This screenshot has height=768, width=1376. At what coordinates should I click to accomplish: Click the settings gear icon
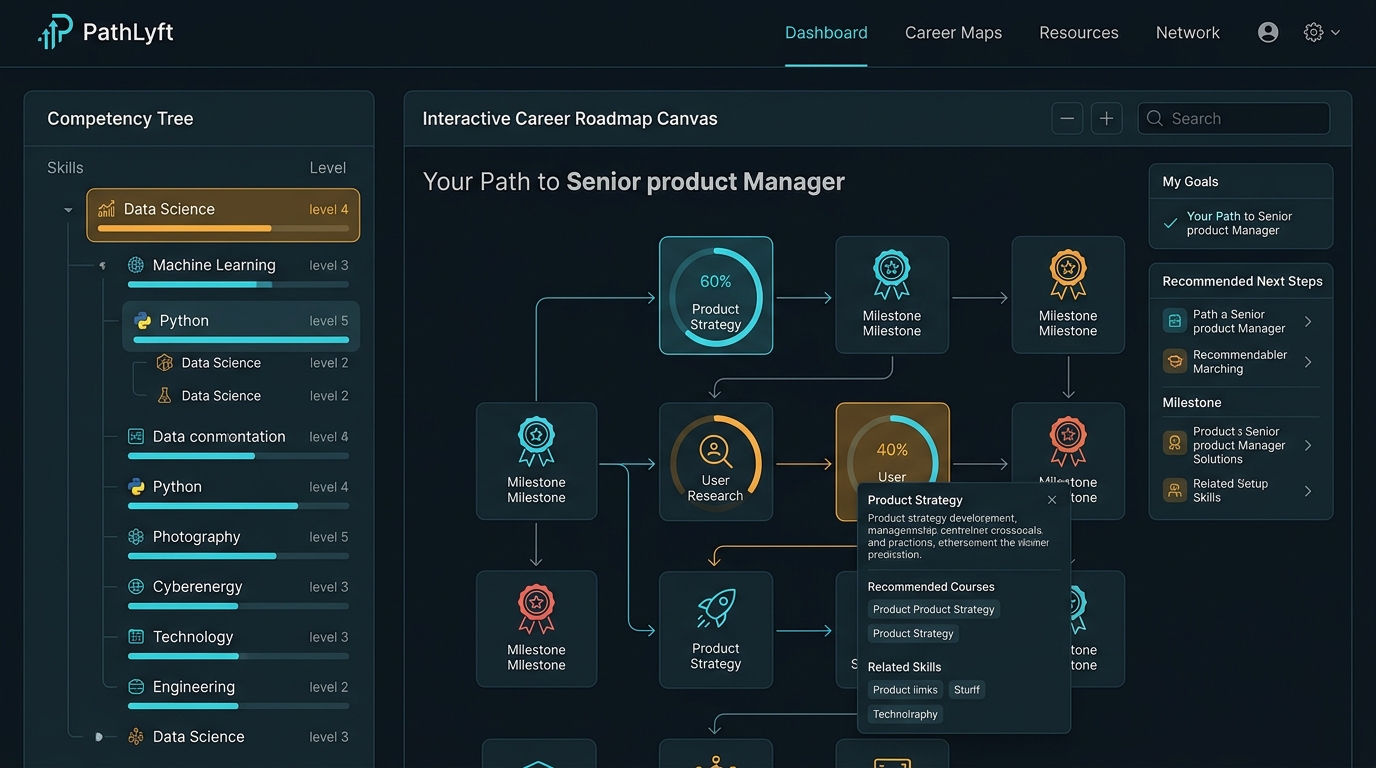click(1313, 32)
